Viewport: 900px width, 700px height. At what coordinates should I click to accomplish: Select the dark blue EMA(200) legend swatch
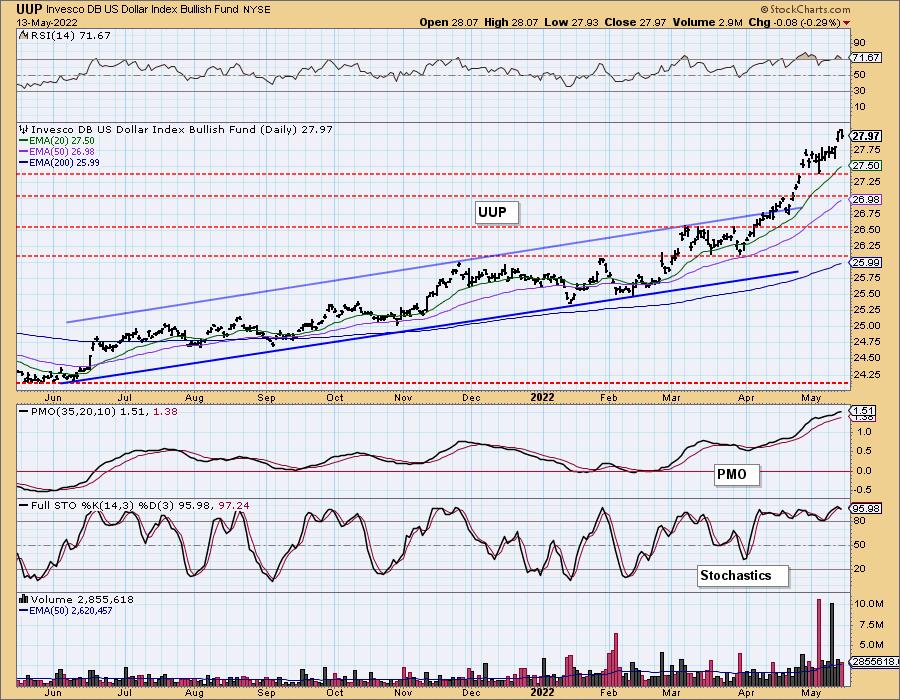click(23, 162)
